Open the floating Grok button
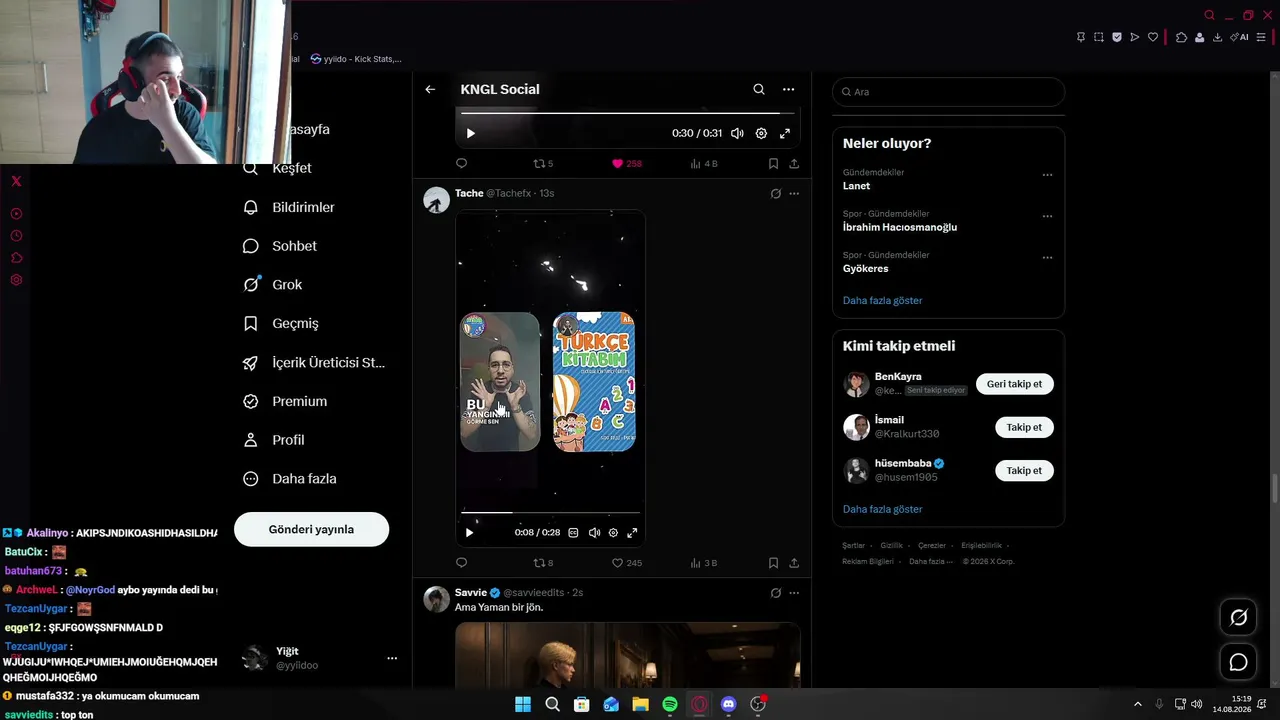This screenshot has width=1280, height=720. pos(1238,618)
